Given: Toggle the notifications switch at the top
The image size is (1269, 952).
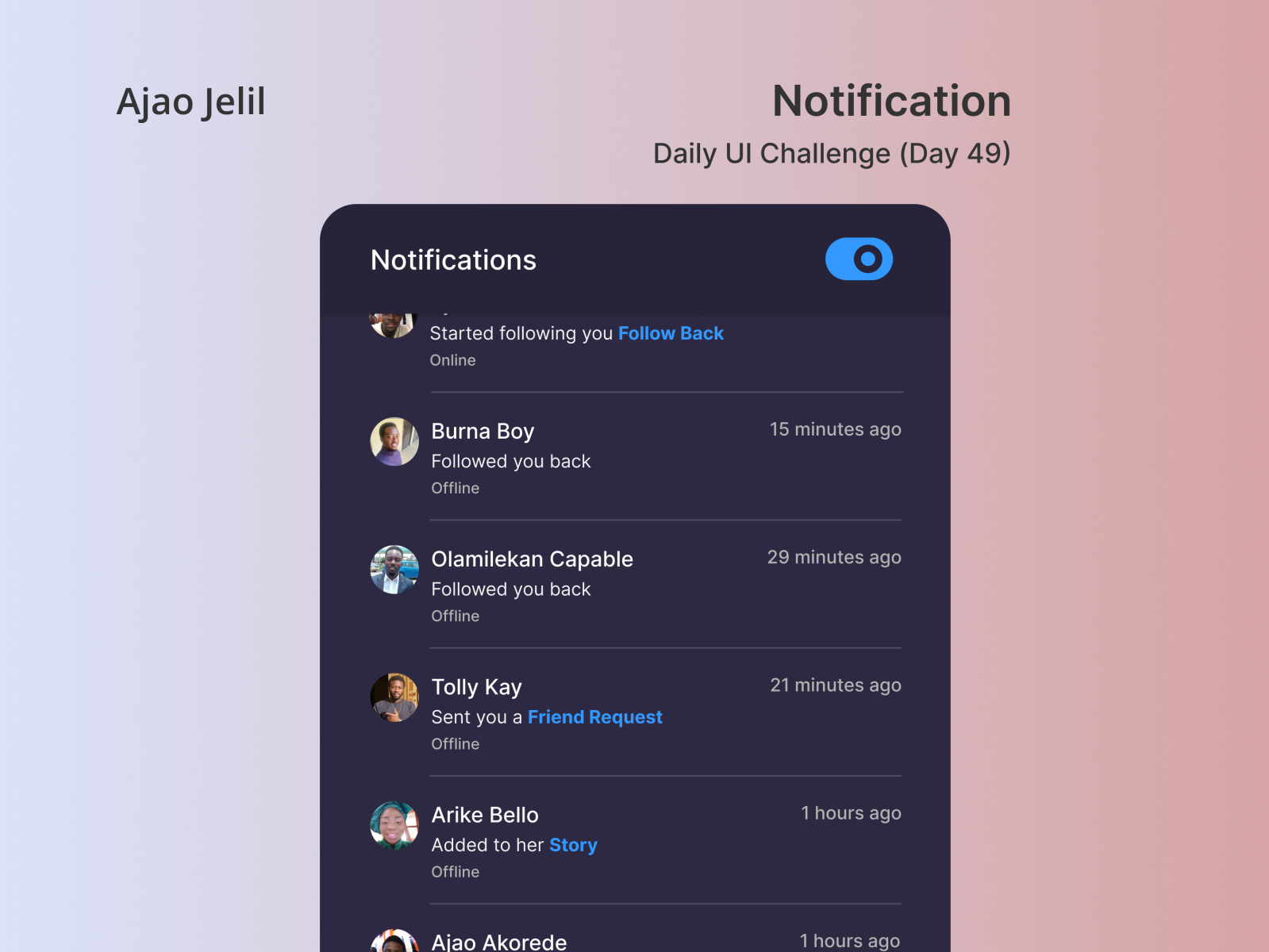Looking at the screenshot, I should pyautogui.click(x=859, y=259).
